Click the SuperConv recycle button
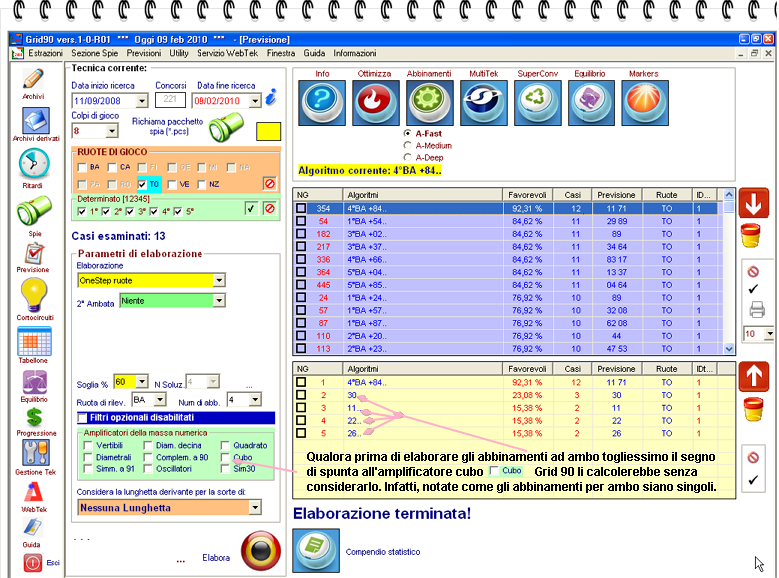This screenshot has width=779, height=578. 538,103
